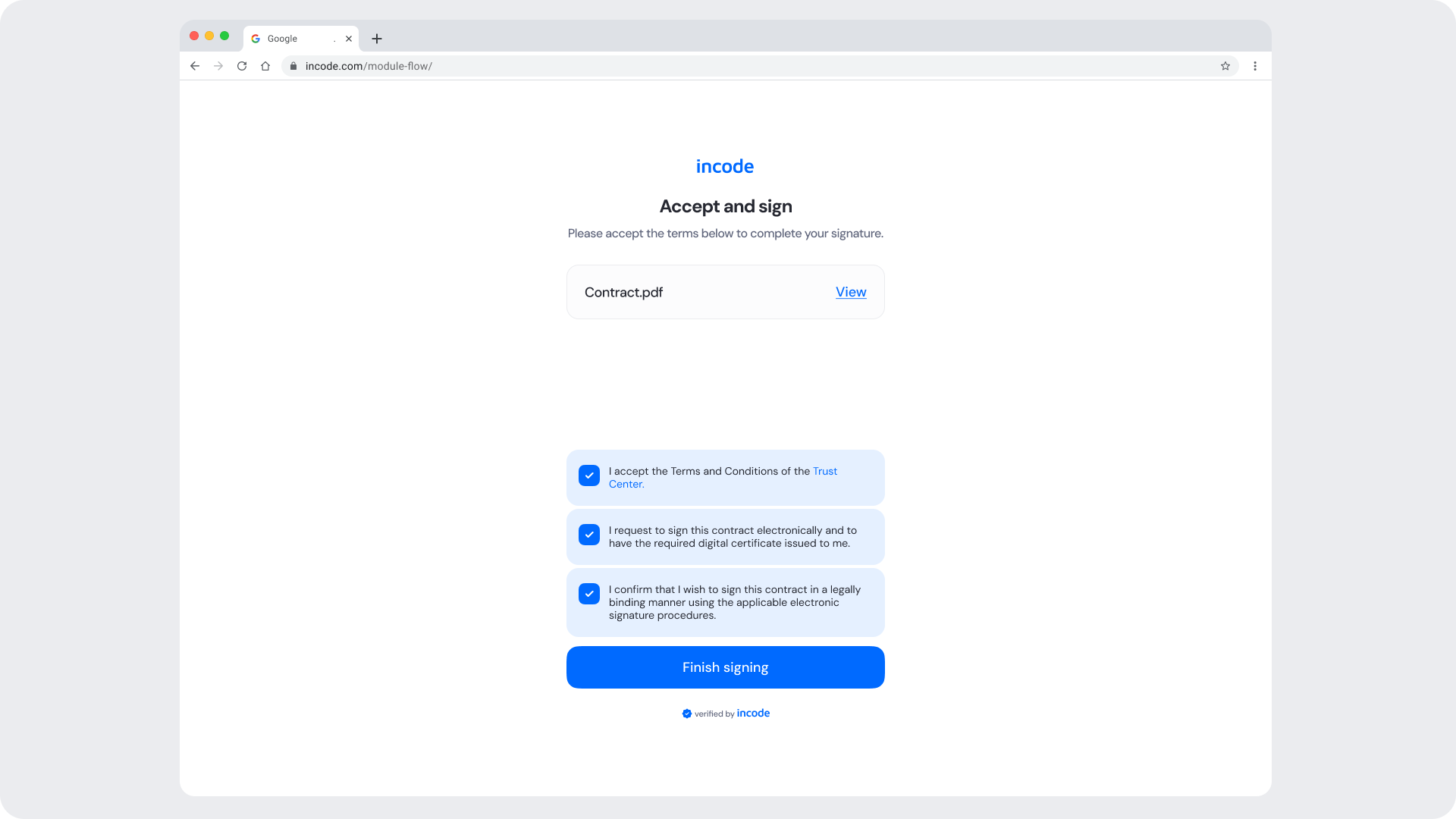Click the Contract.pdf file name

(623, 292)
